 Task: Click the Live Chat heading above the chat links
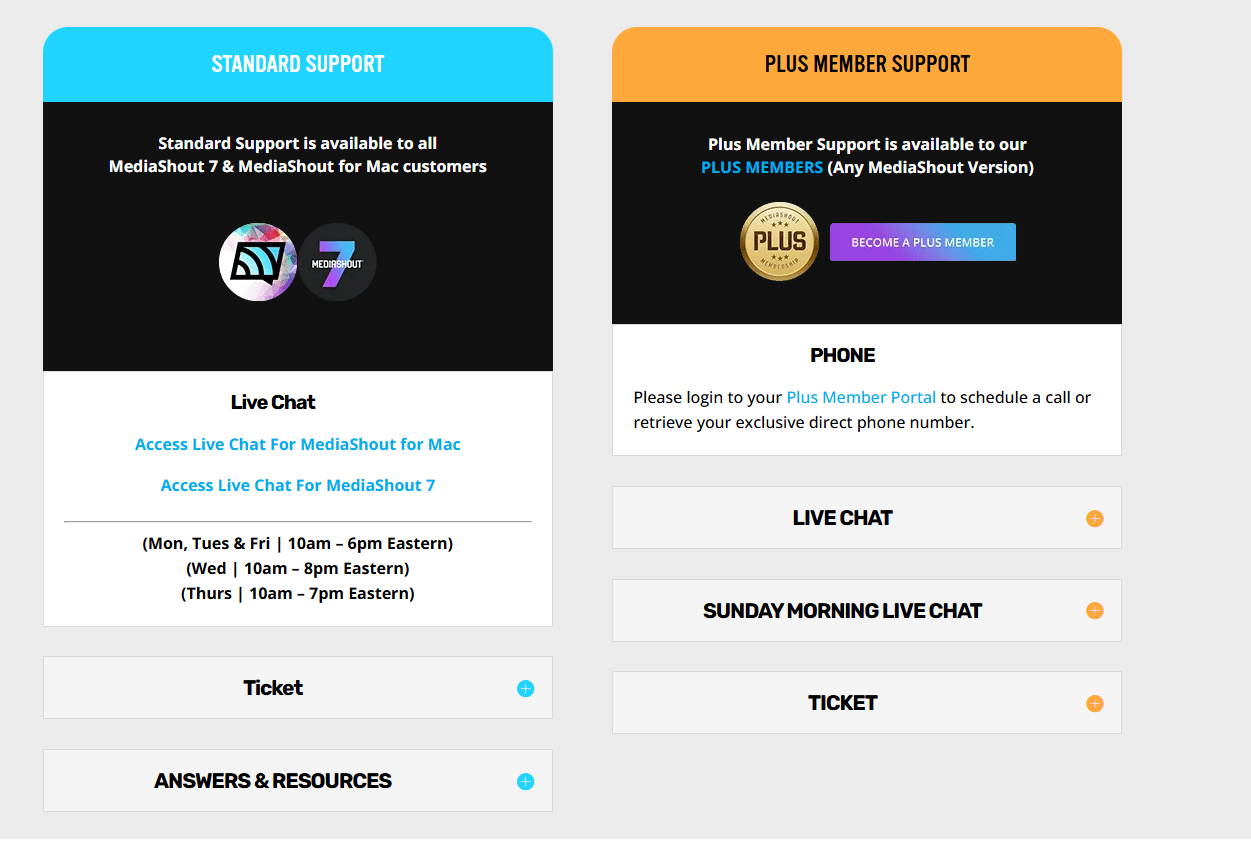[272, 401]
